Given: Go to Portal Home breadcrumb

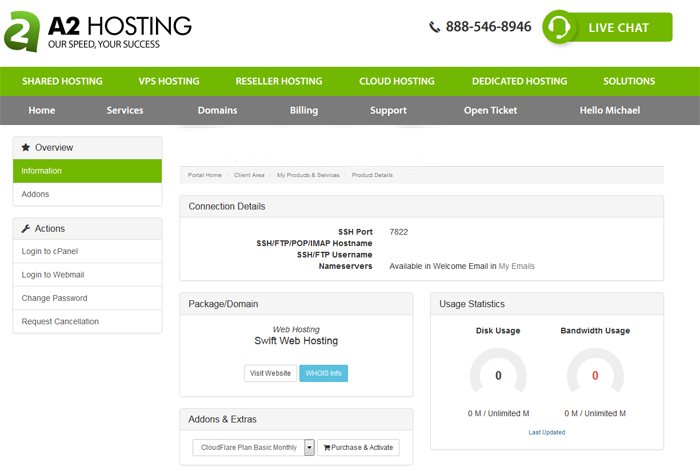Looking at the screenshot, I should coord(204,175).
